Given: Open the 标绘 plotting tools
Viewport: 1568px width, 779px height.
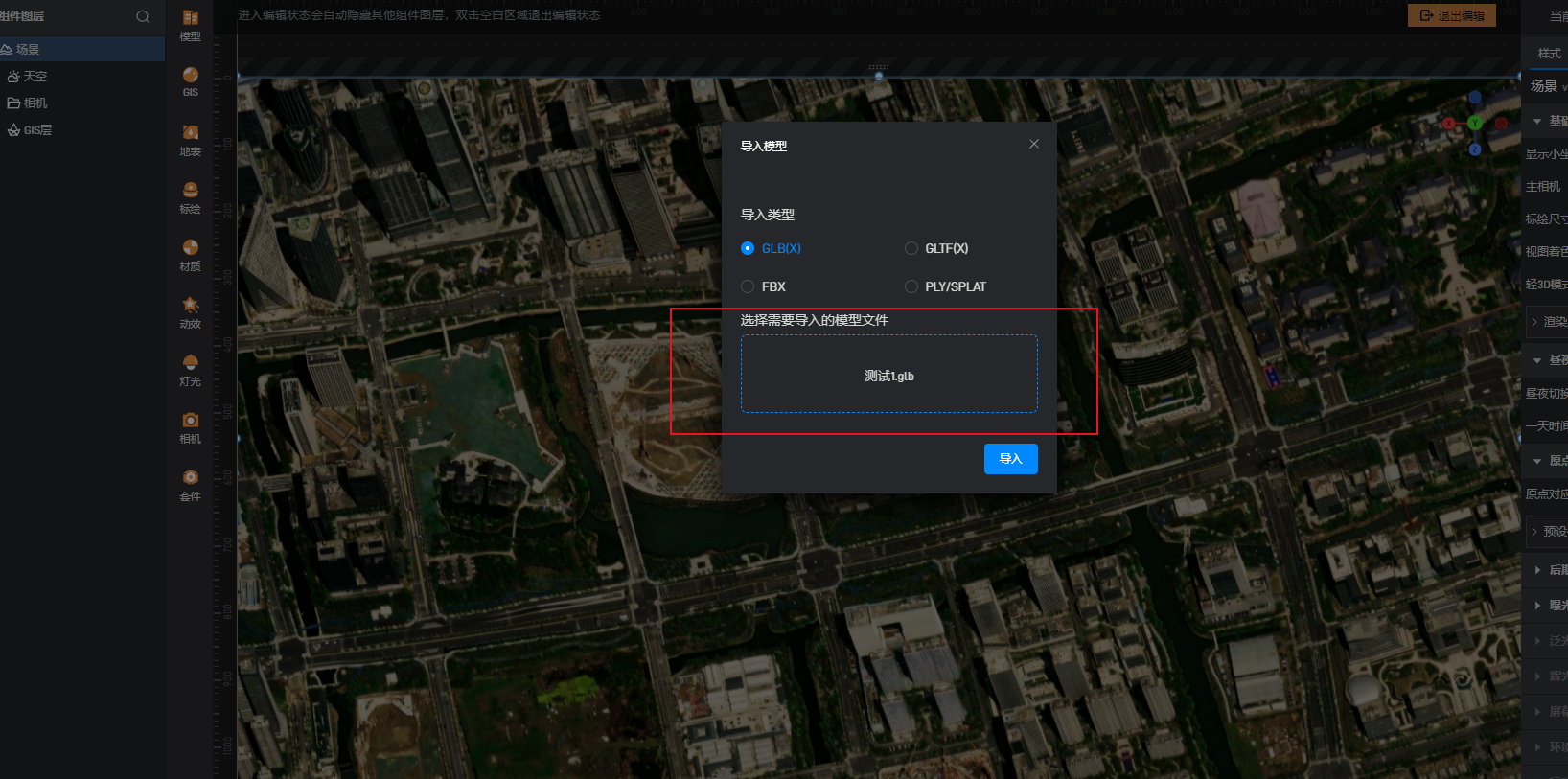Looking at the screenshot, I should [x=191, y=197].
